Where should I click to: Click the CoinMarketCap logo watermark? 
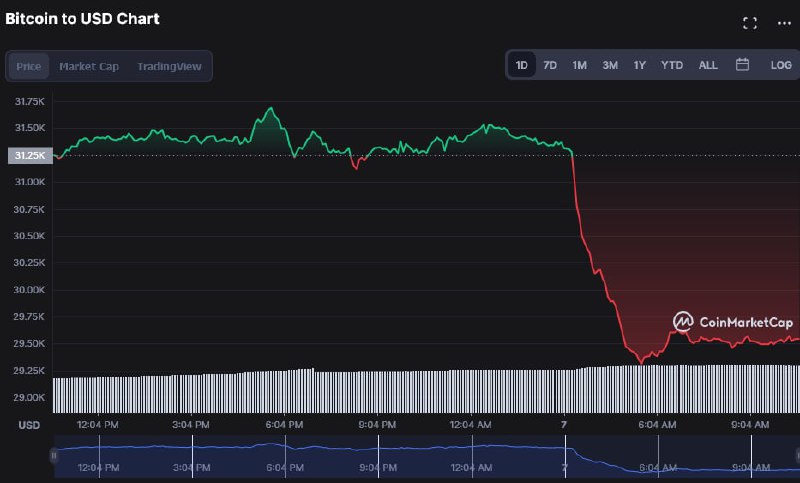[x=733, y=322]
